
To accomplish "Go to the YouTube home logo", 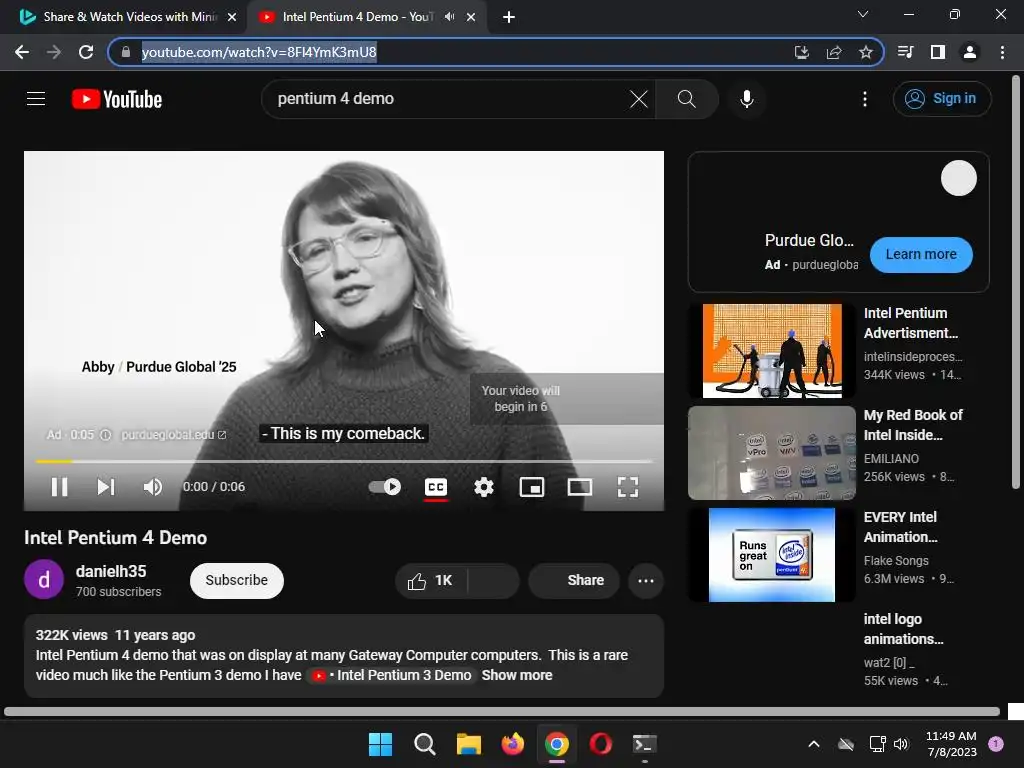I will coord(117,99).
